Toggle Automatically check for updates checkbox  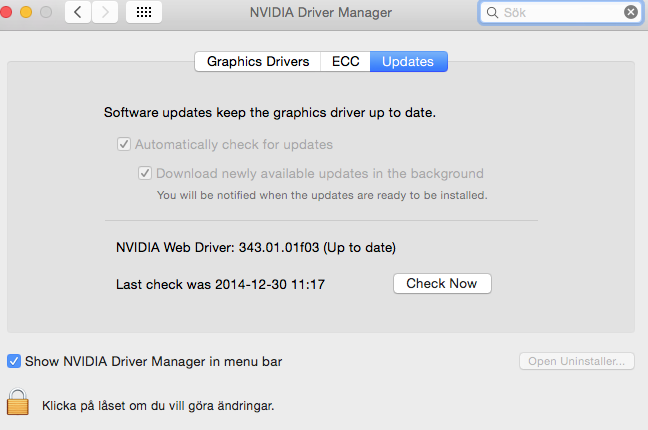[x=124, y=144]
